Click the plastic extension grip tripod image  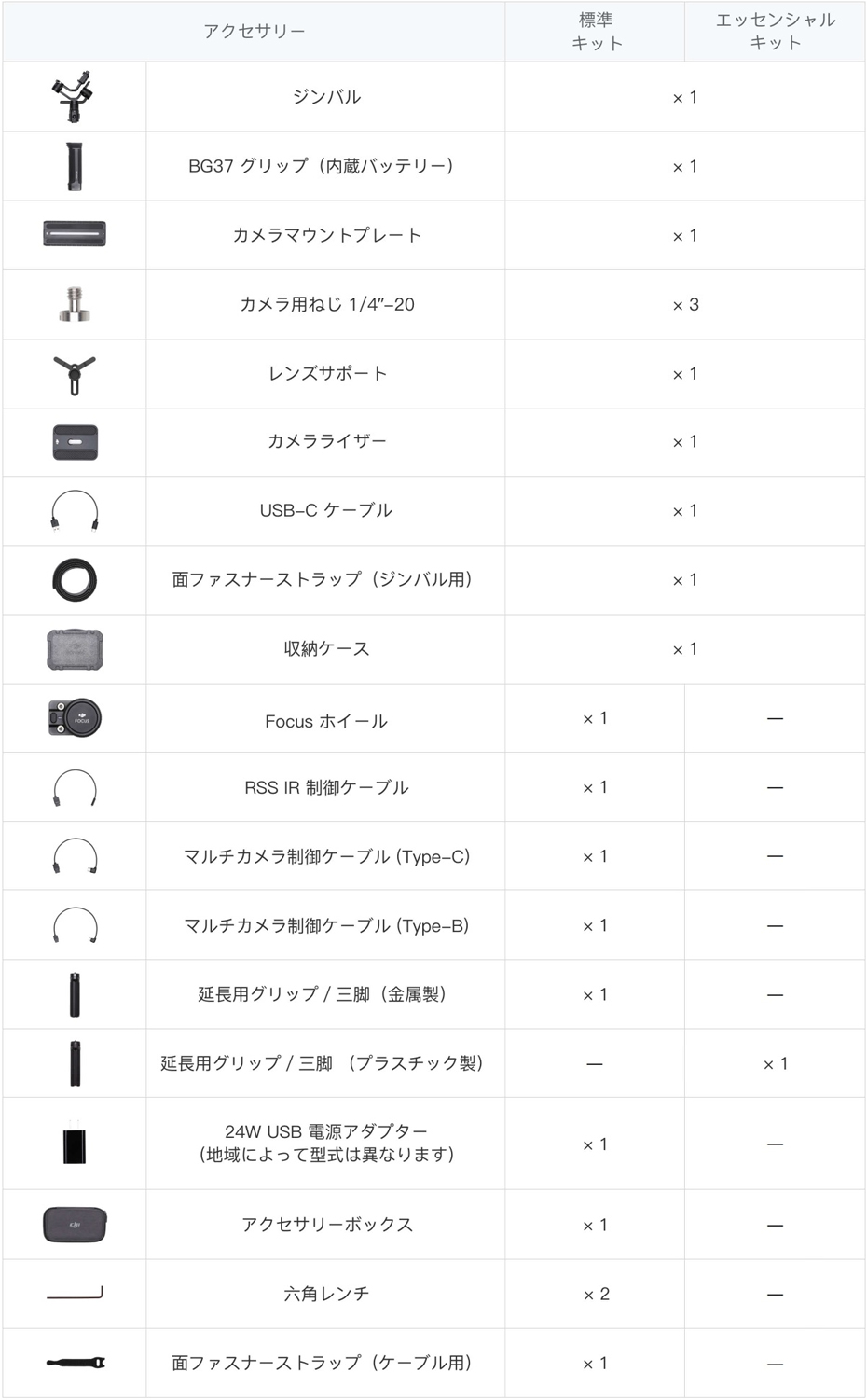click(75, 1063)
